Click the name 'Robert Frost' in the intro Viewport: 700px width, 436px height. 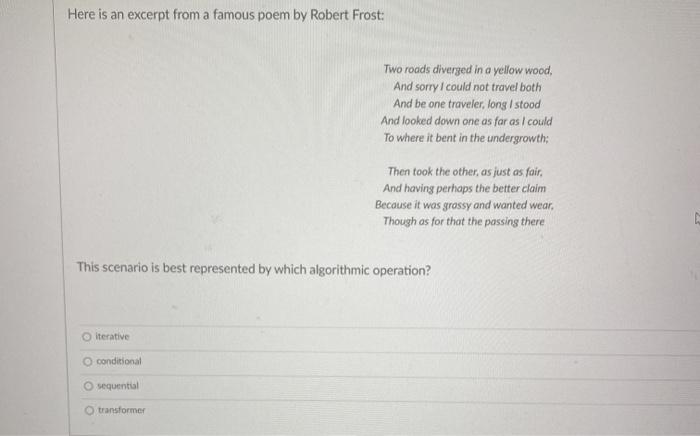(x=347, y=15)
